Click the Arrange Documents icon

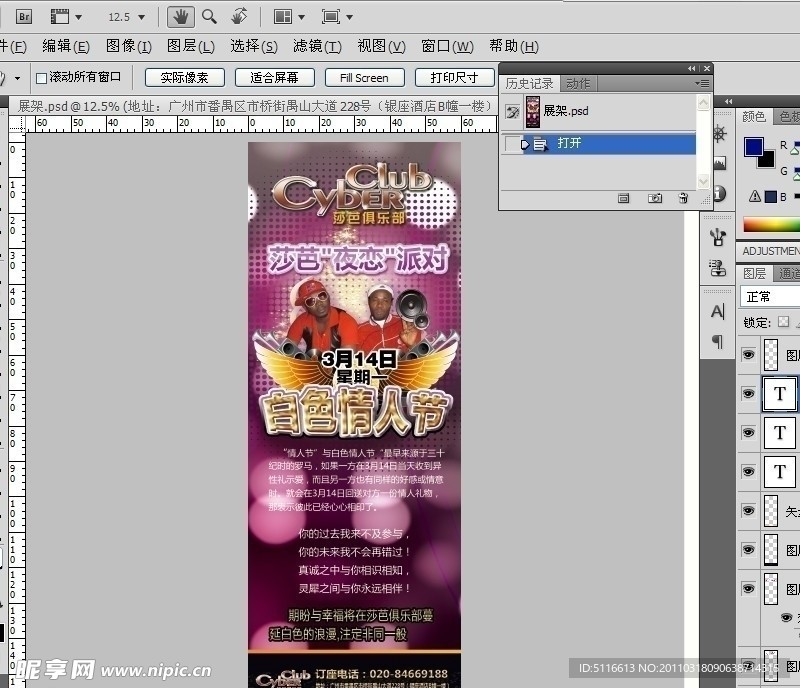[283, 17]
